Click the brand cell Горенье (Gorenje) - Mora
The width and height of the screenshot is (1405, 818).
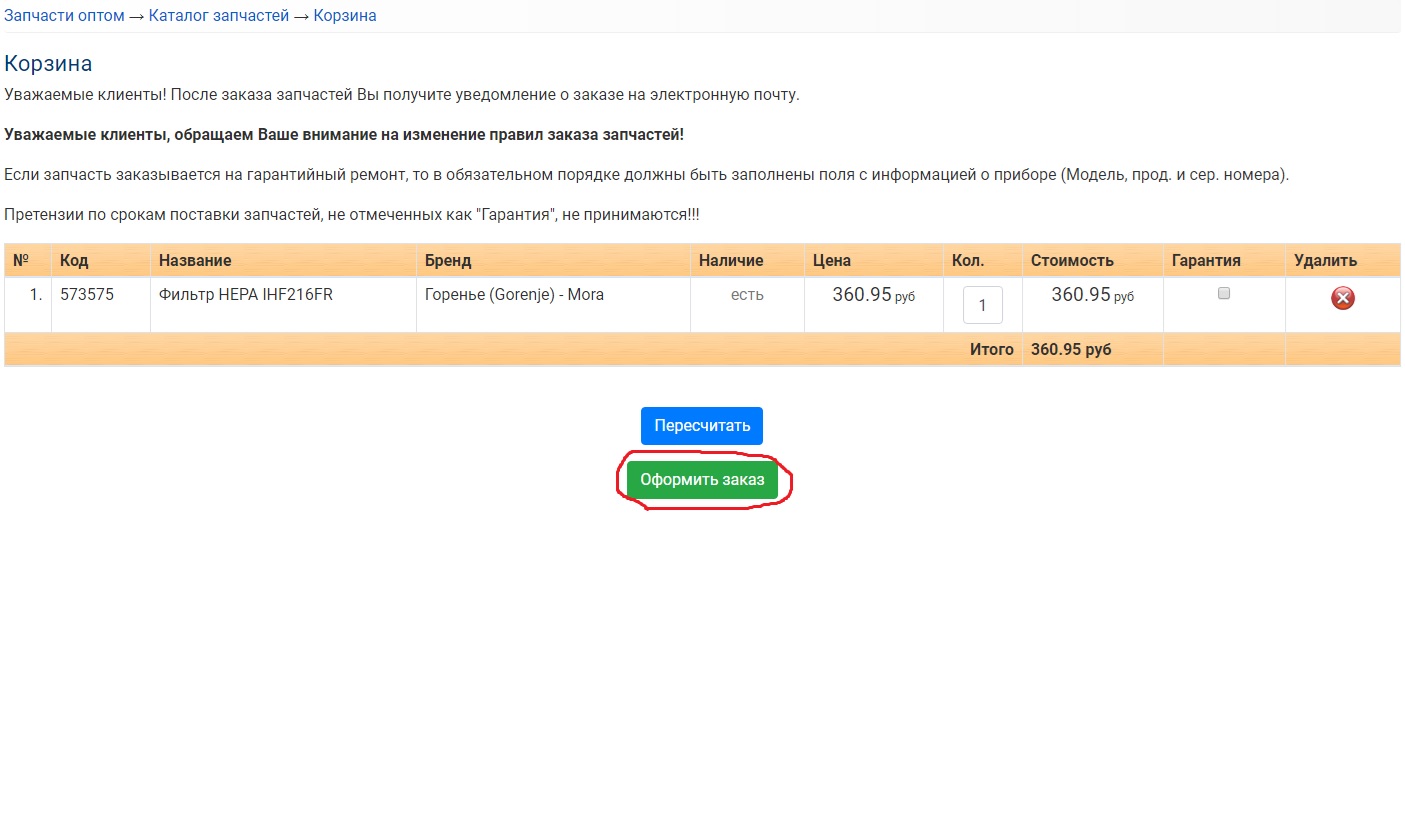click(x=514, y=295)
